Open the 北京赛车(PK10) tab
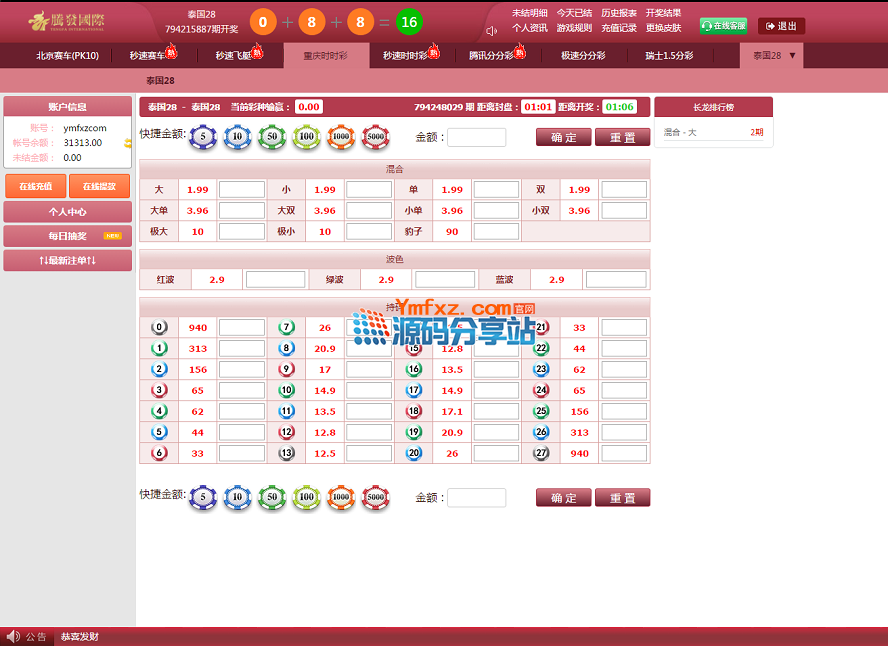This screenshot has width=888, height=646. tap(67, 56)
